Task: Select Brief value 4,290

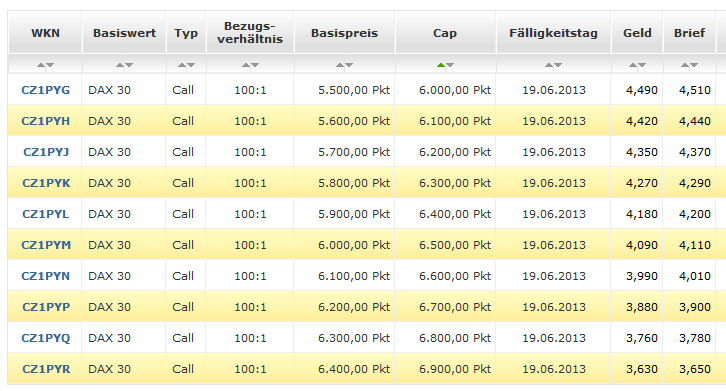Action: pos(695,183)
